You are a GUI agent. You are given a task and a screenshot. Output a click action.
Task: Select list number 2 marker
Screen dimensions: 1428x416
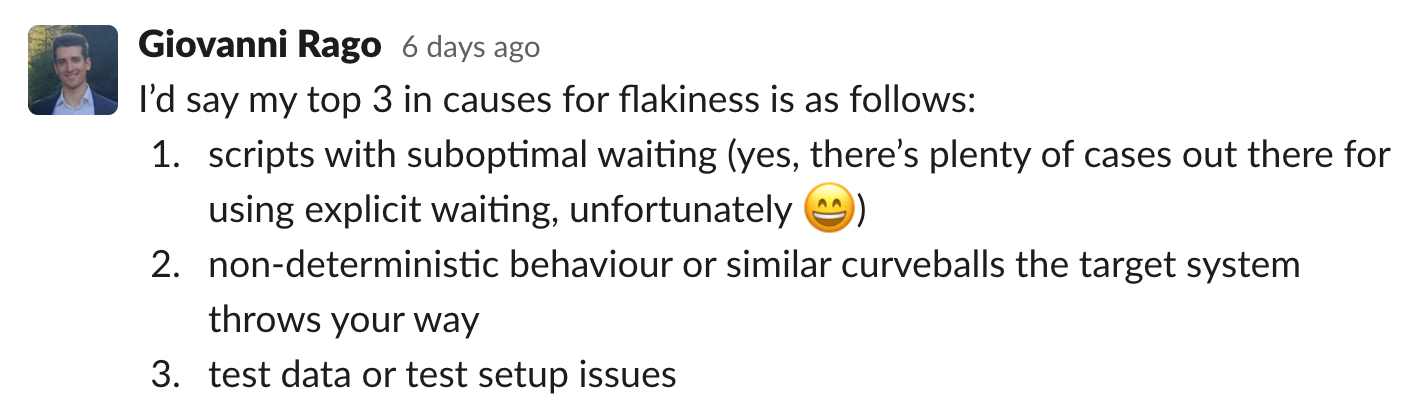(x=173, y=266)
